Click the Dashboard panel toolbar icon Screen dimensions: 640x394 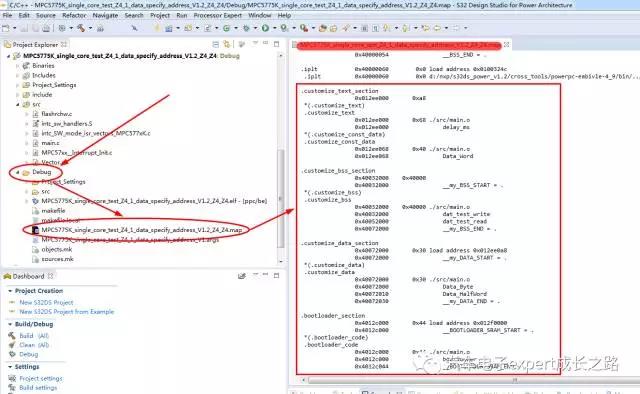coord(242,276)
